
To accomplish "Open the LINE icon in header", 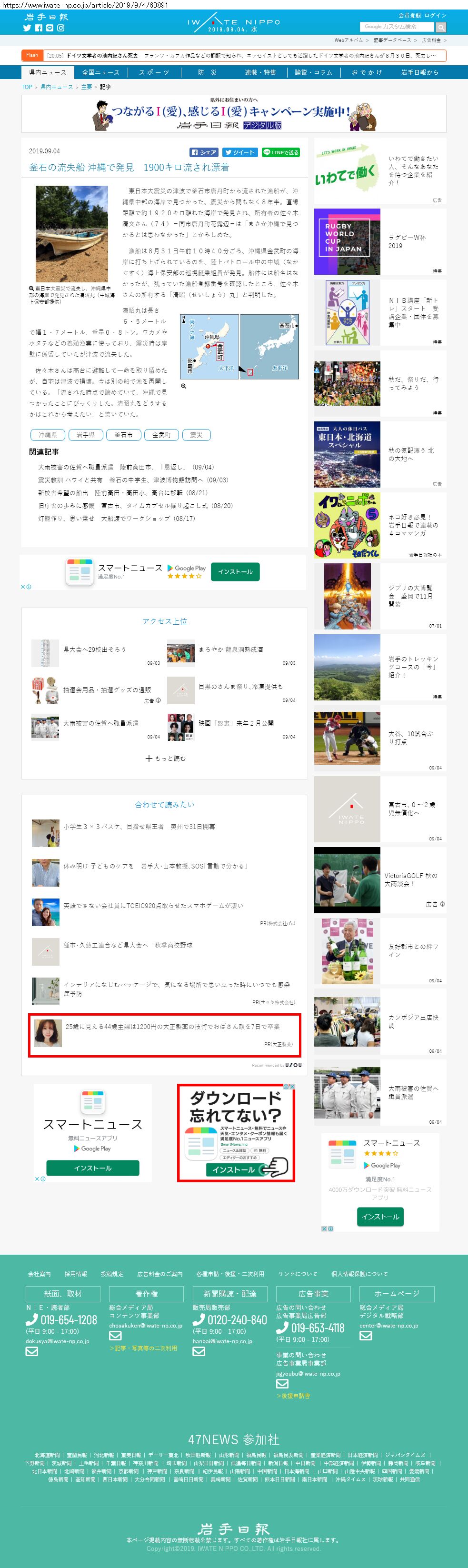I will (50, 28).
